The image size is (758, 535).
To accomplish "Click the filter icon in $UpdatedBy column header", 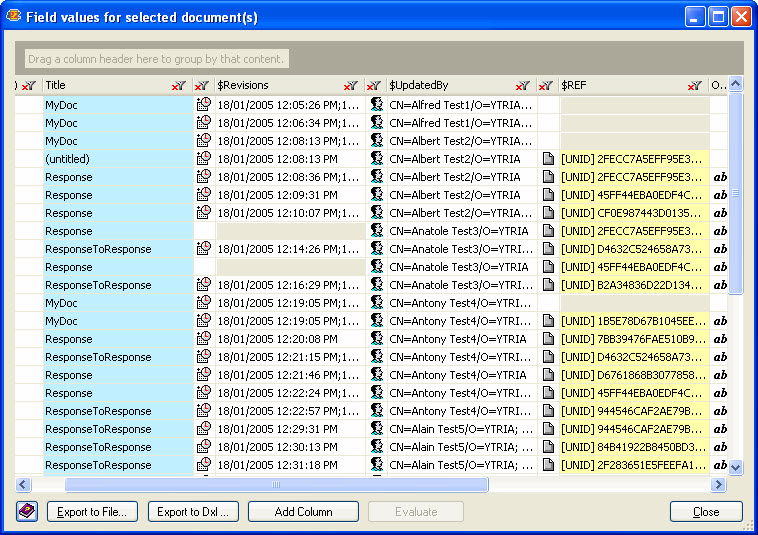I will click(523, 86).
